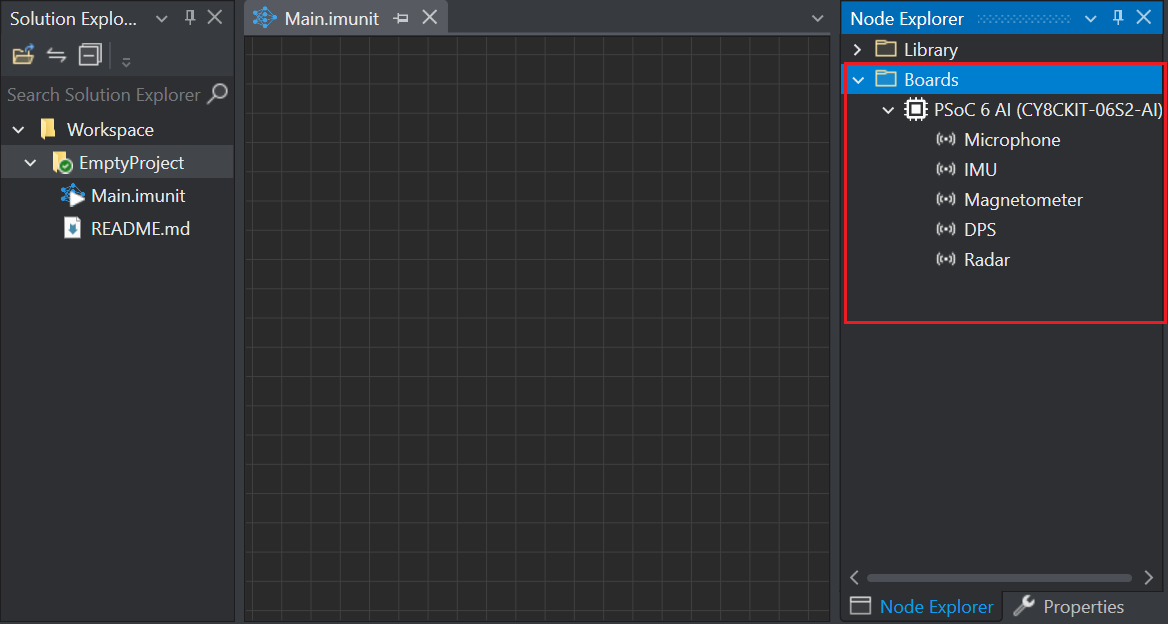Click the Radar sensor icon

click(x=946, y=259)
